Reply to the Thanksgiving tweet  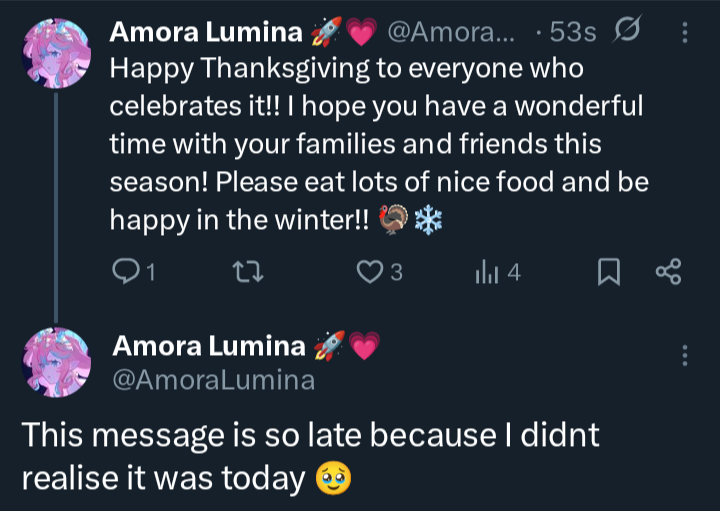coord(129,272)
